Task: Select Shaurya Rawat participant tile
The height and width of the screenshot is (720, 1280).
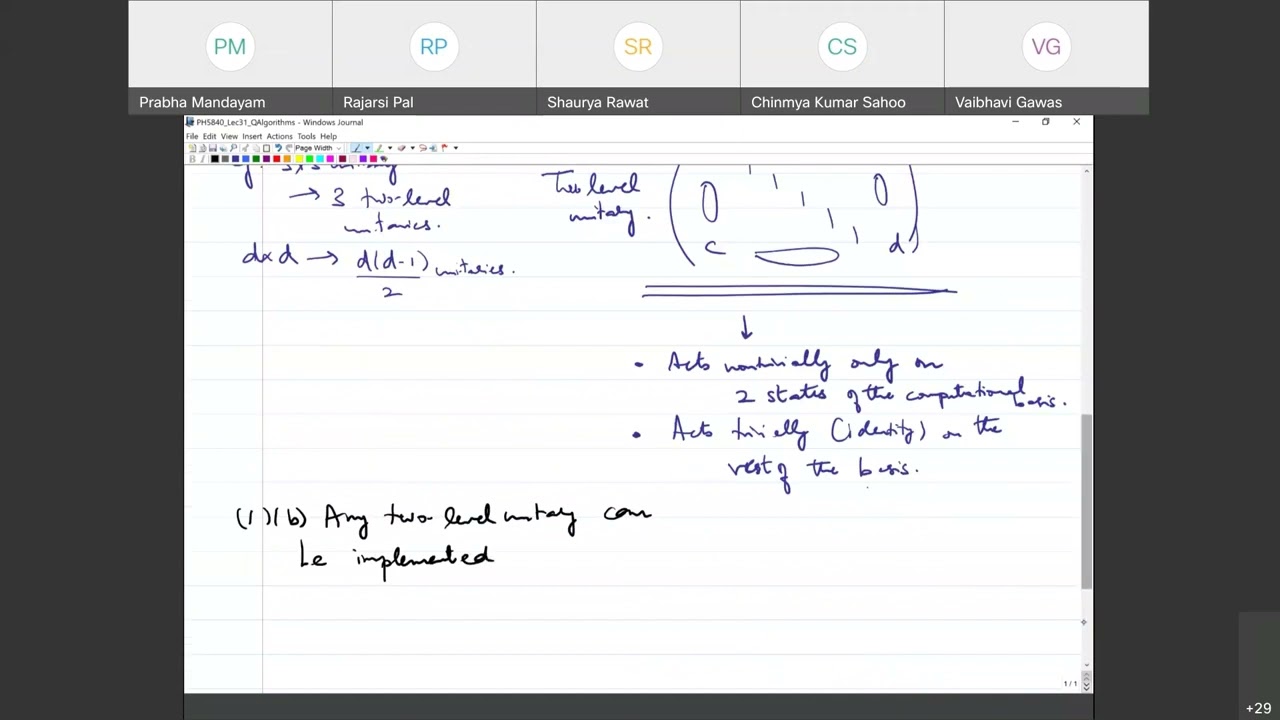Action: 638,57
